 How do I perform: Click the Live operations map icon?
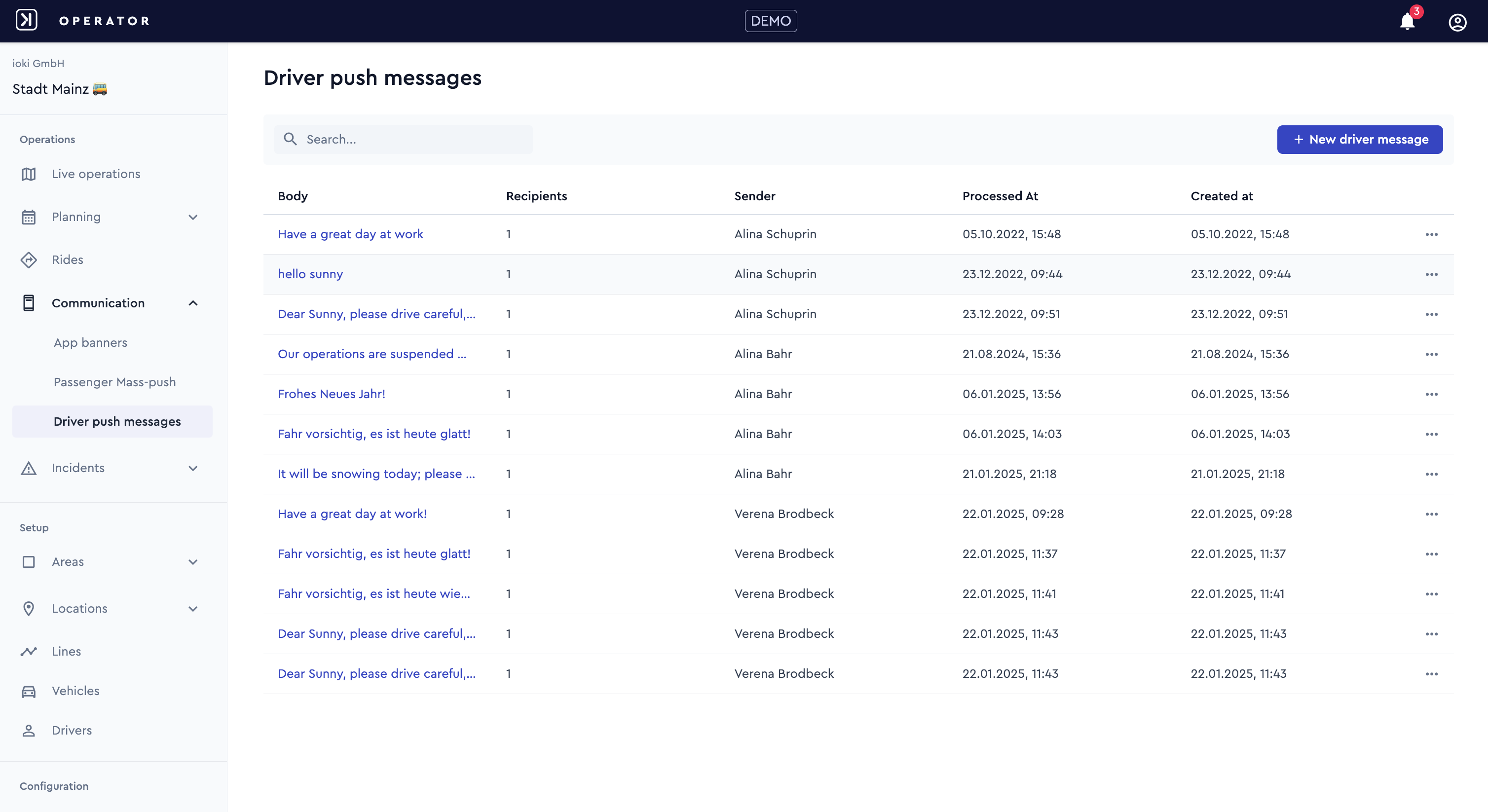pos(28,174)
